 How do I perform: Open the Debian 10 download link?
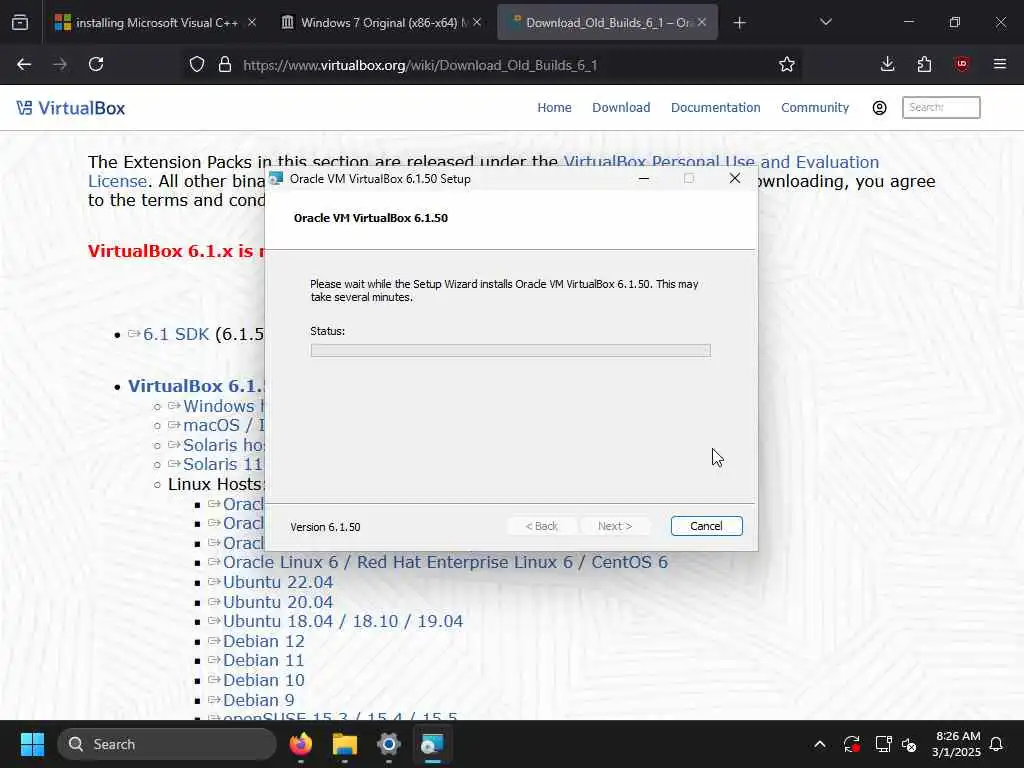pyautogui.click(x=264, y=680)
